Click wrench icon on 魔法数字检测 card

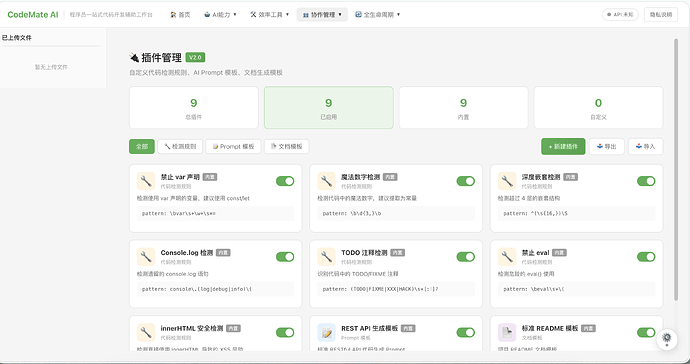pyautogui.click(x=326, y=181)
